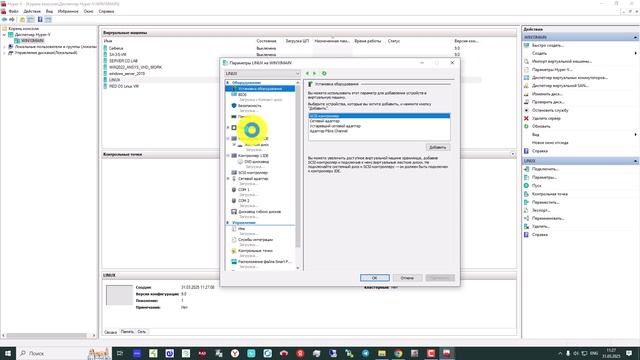The width and height of the screenshot is (640, 360).
Task: Expand IDE Controller 1 node
Action: [x=228, y=156]
